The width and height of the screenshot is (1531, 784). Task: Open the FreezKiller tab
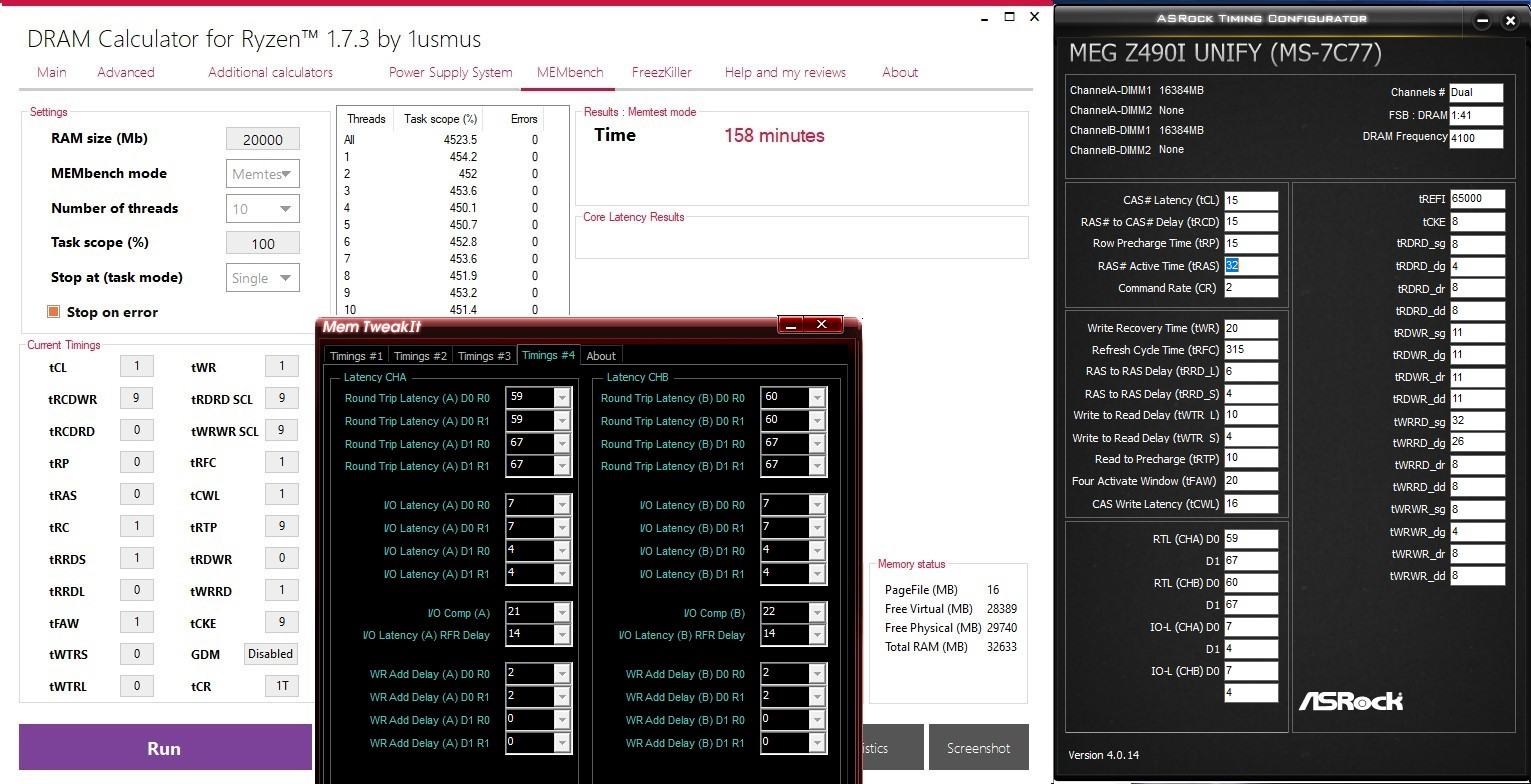coord(662,72)
